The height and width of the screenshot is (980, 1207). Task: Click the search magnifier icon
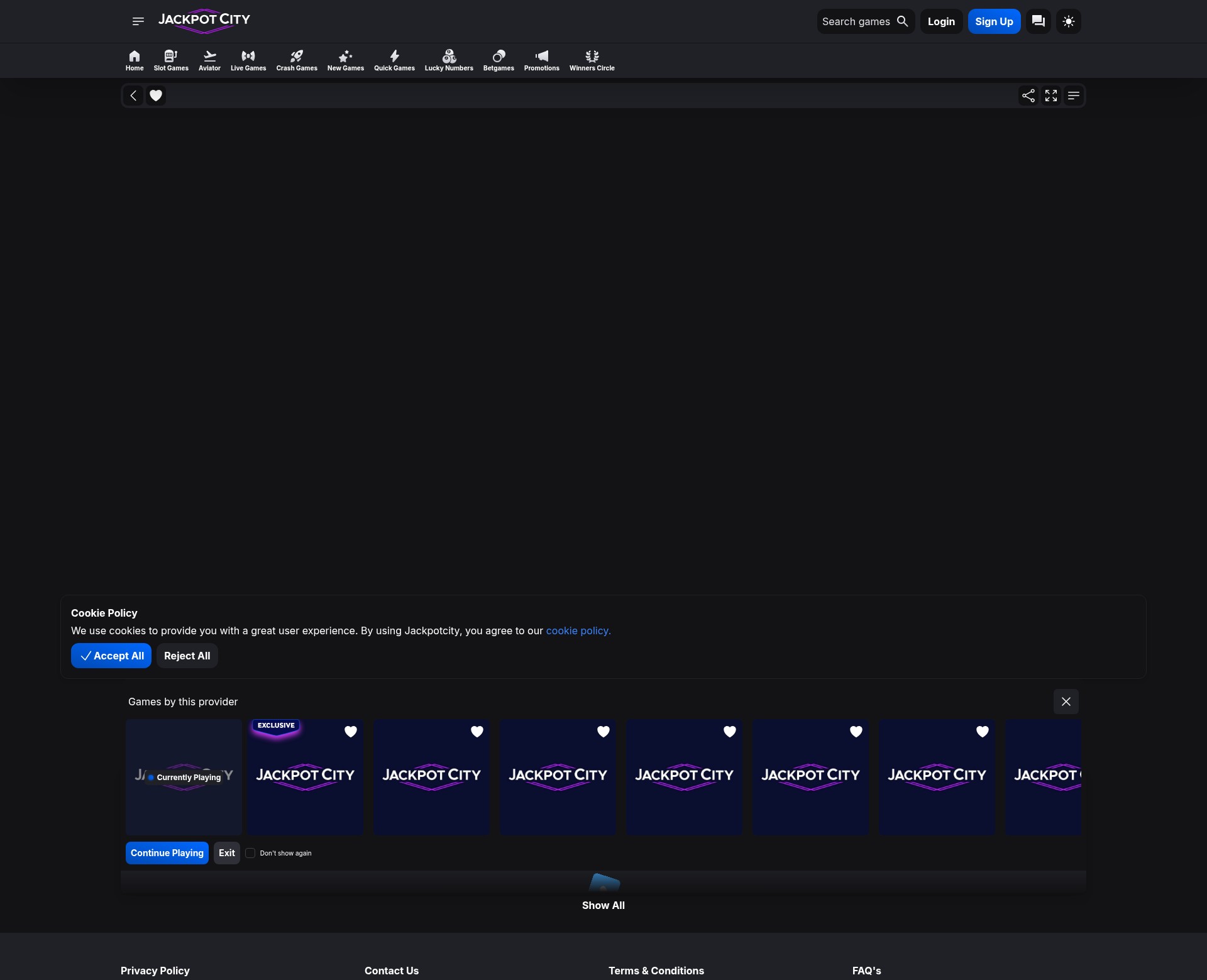point(902,21)
